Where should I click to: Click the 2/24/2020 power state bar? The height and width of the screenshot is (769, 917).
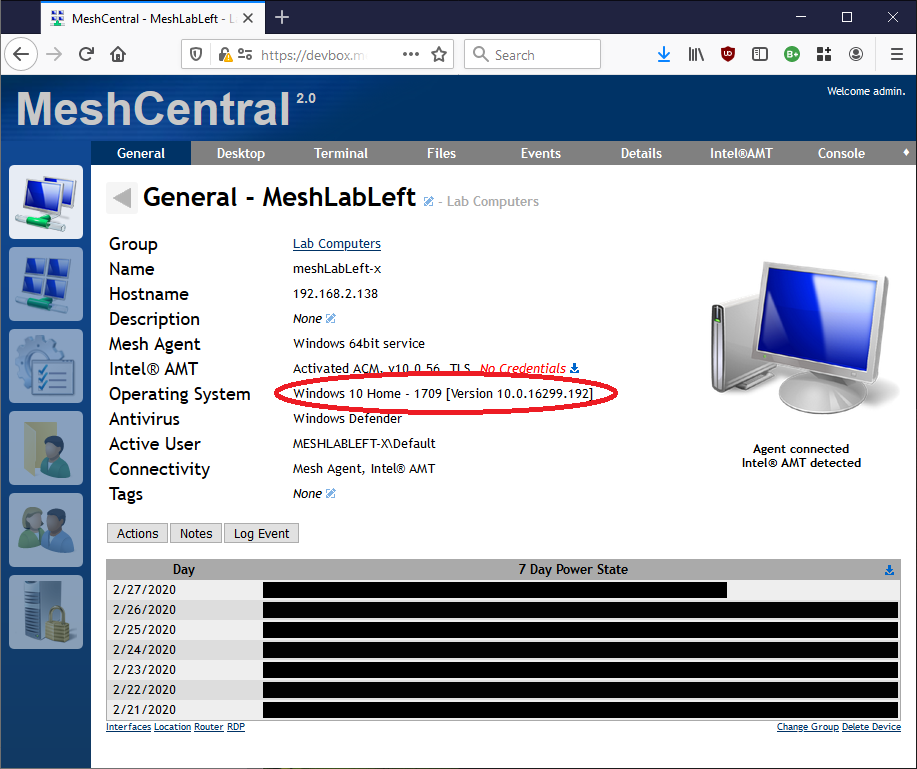click(581, 650)
